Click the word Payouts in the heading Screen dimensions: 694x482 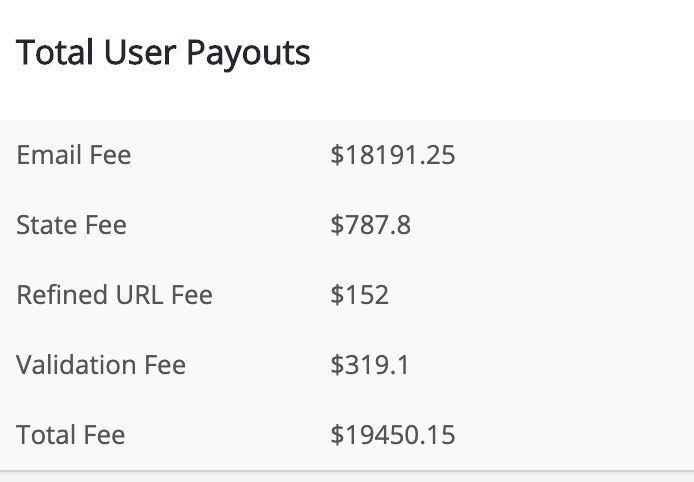[248, 54]
